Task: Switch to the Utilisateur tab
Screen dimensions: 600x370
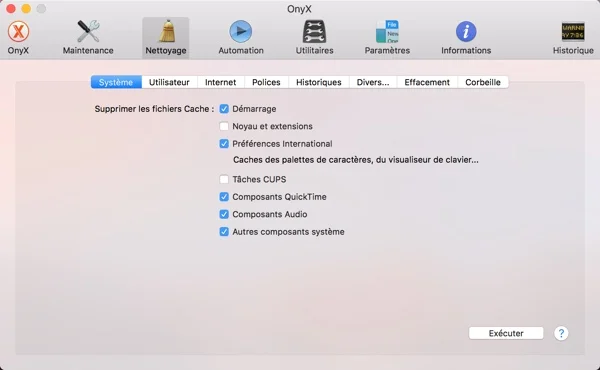Action: (170, 82)
